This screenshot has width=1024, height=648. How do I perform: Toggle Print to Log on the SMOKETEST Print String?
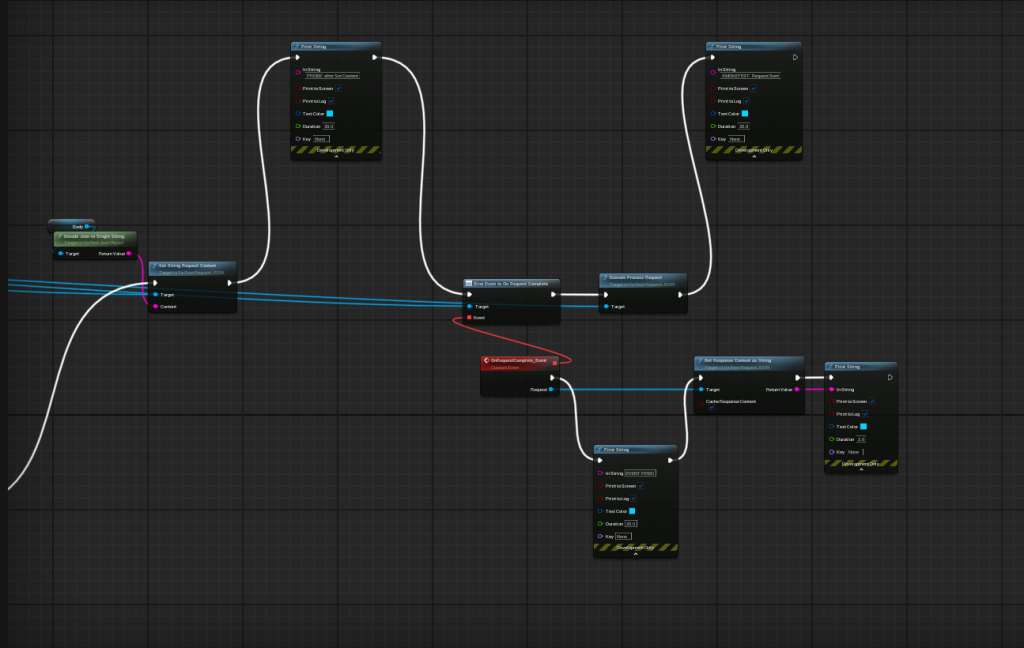click(x=746, y=101)
